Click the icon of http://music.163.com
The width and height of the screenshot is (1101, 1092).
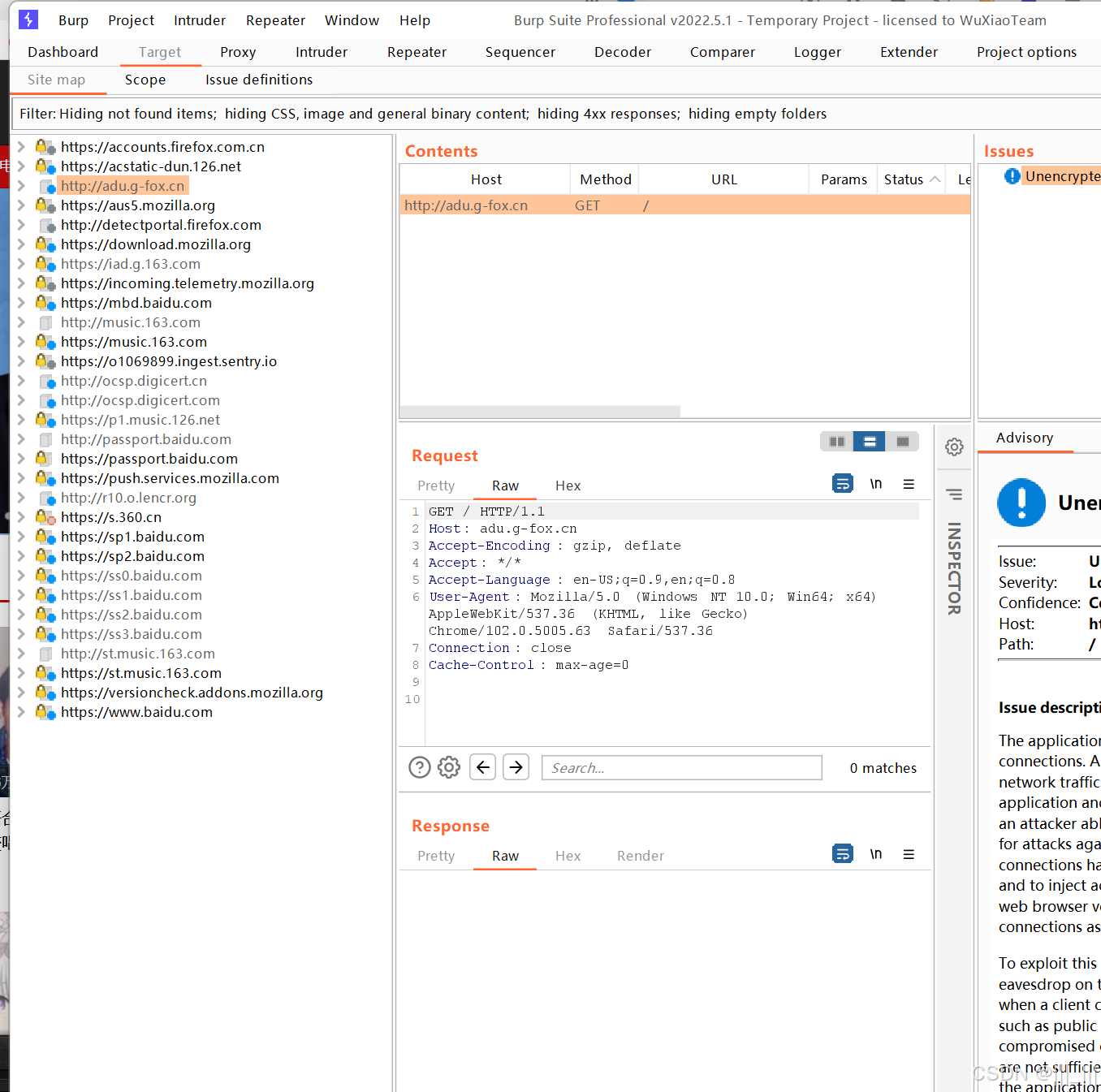(x=45, y=322)
